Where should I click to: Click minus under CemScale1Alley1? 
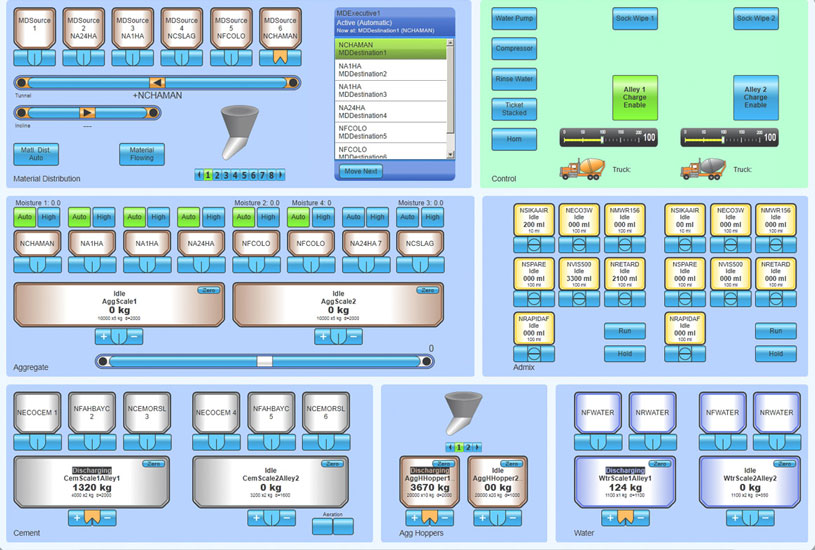[x=108, y=517]
